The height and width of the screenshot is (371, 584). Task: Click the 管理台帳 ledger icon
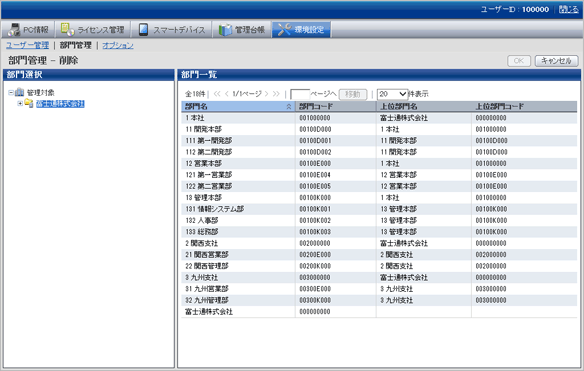(225, 30)
